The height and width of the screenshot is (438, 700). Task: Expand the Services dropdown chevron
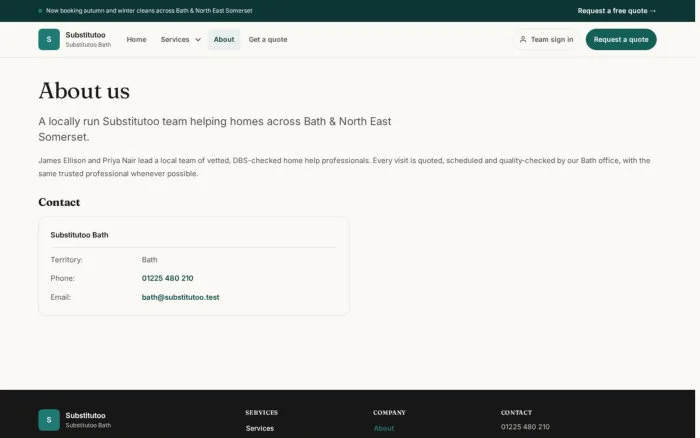point(198,40)
